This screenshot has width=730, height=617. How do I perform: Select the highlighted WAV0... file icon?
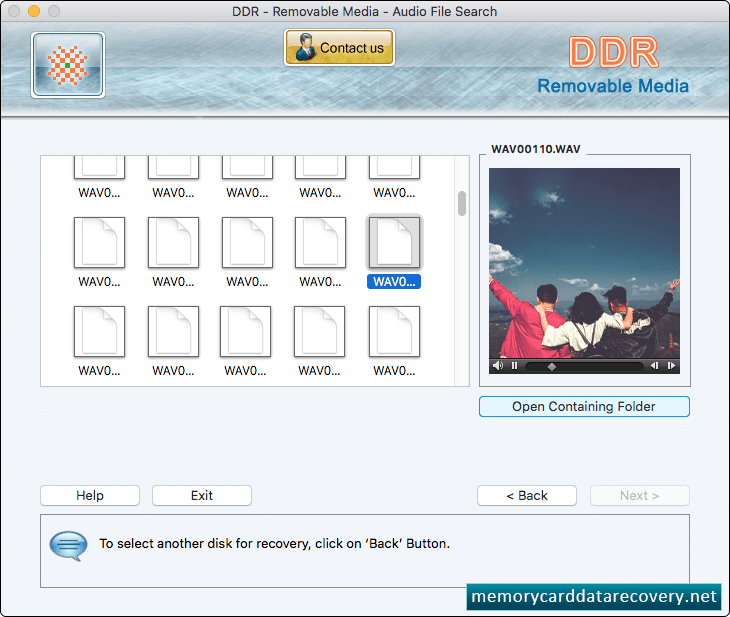click(394, 243)
